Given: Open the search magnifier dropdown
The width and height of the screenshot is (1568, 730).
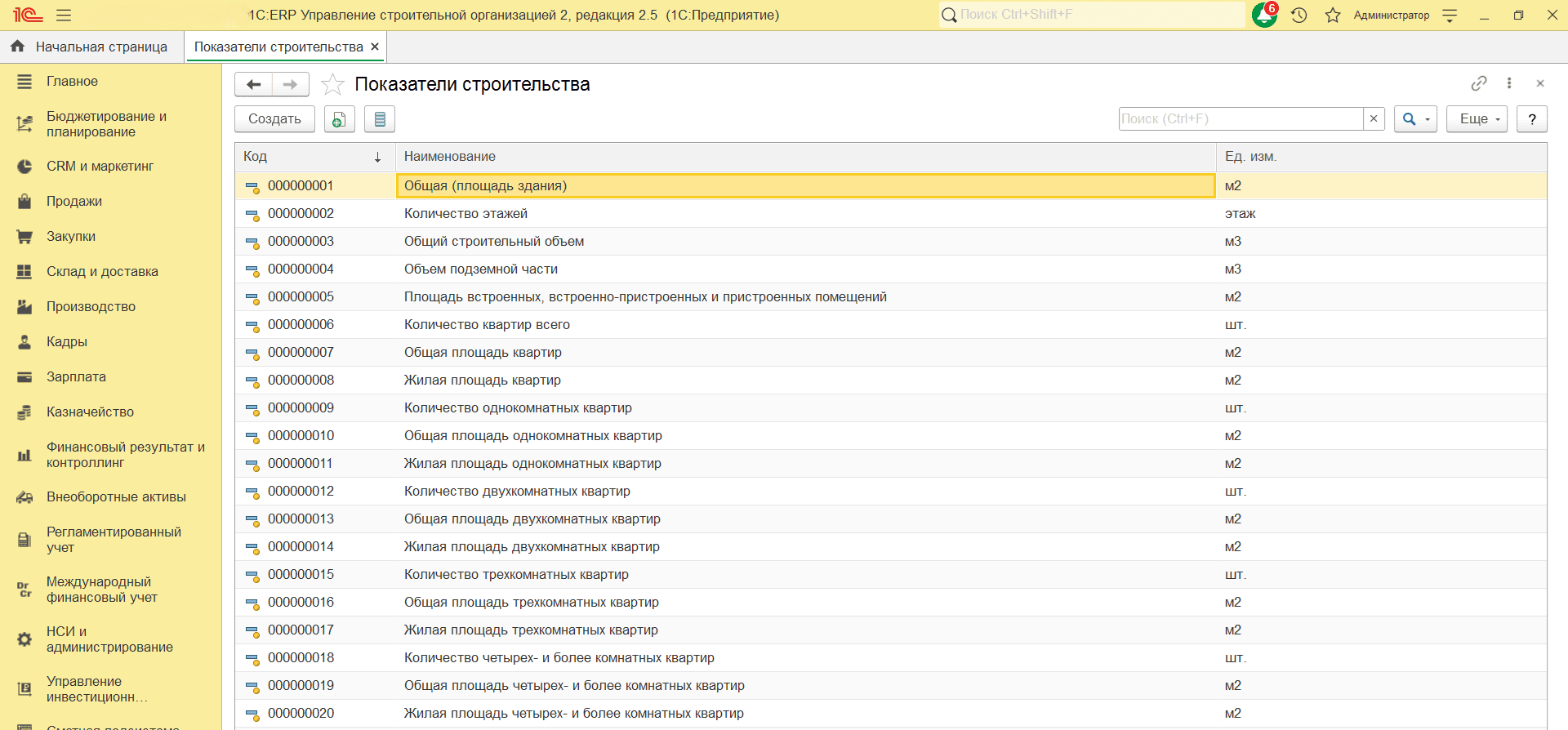Looking at the screenshot, I should [x=1415, y=119].
